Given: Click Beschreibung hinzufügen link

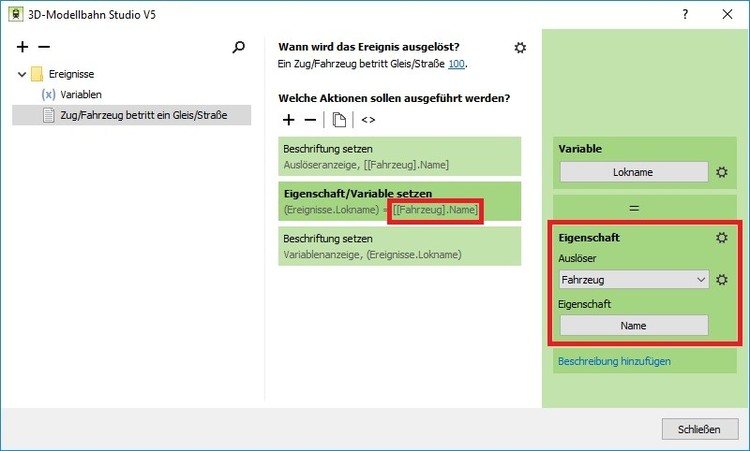Looking at the screenshot, I should tap(613, 361).
